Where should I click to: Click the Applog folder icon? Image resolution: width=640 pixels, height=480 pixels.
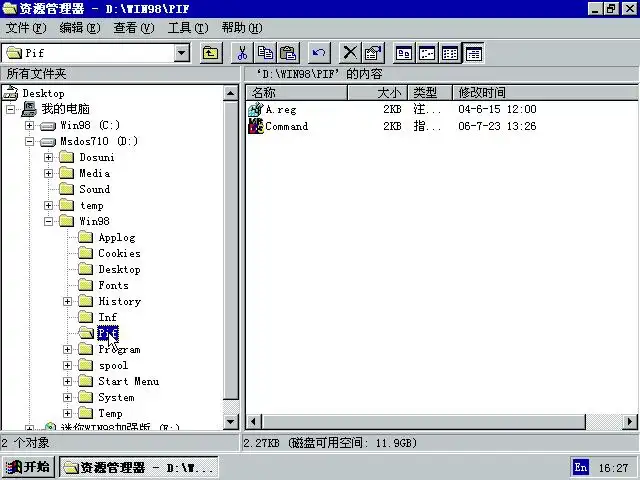click(86, 237)
